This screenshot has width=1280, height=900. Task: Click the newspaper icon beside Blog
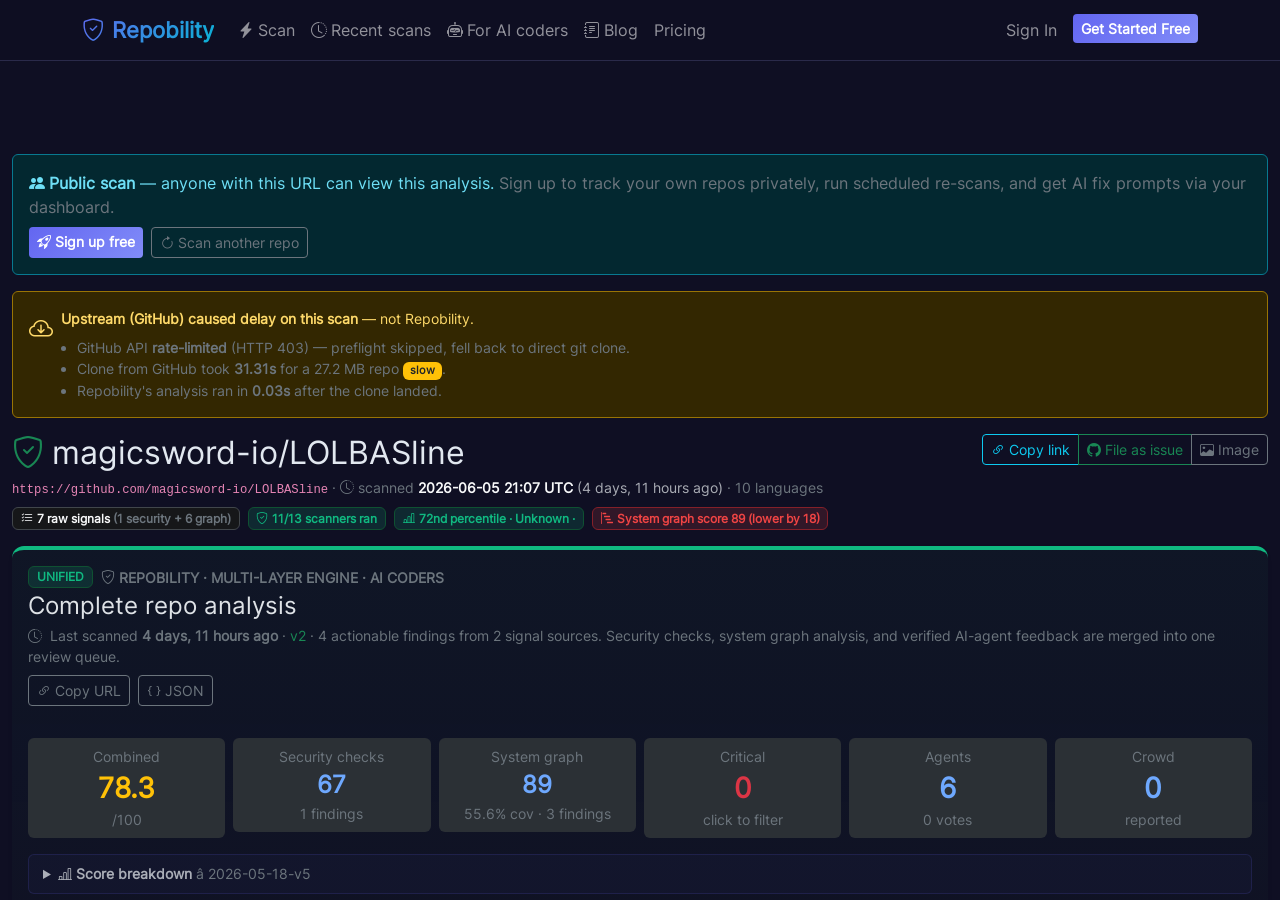(592, 30)
